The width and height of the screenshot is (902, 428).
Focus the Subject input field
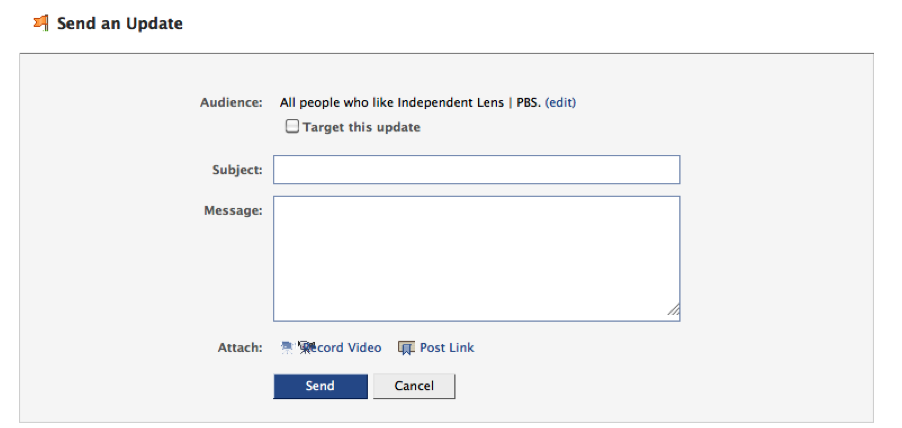[x=476, y=170]
